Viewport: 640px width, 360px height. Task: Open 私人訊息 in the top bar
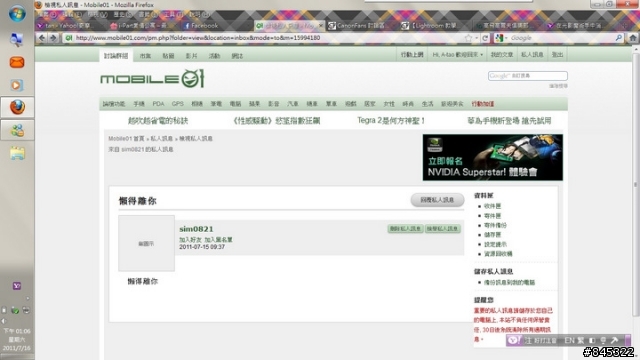(532, 55)
